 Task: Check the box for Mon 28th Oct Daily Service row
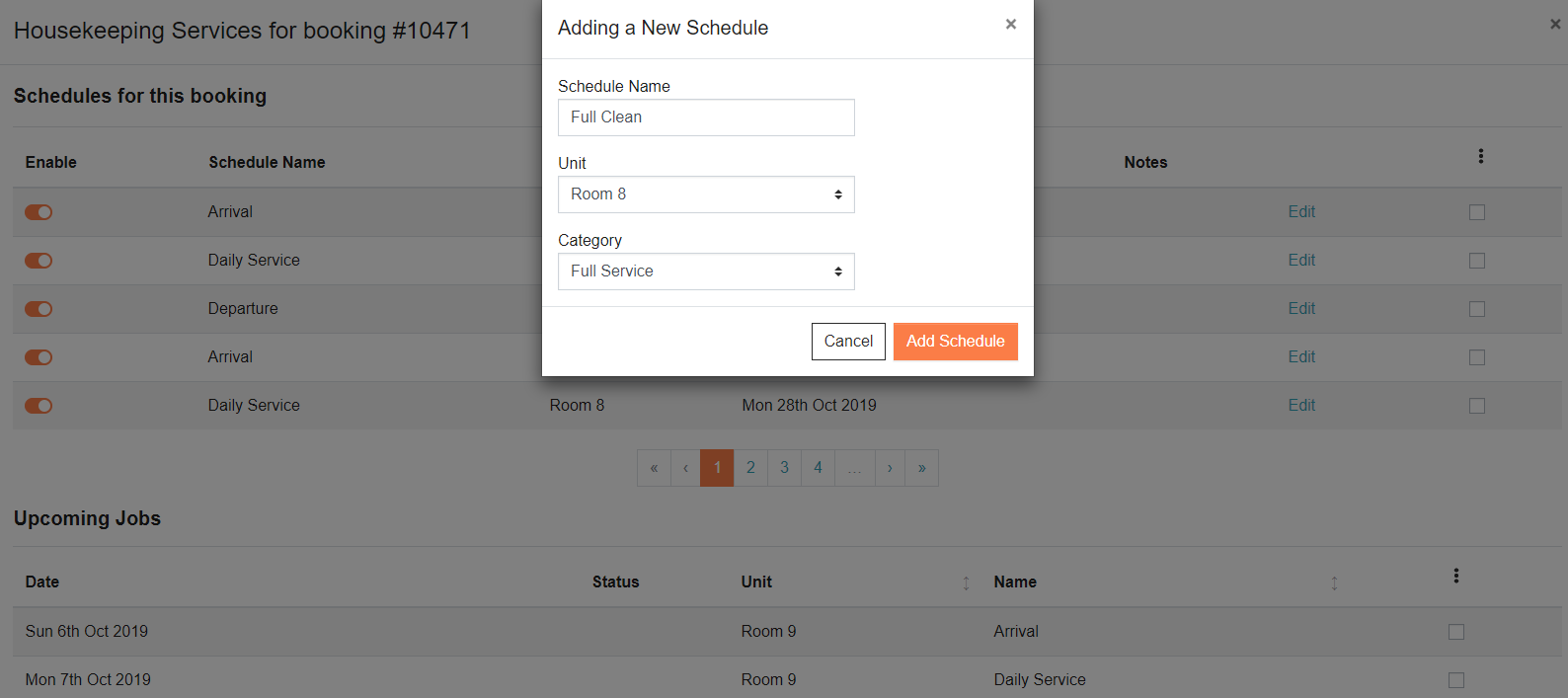coord(1477,406)
